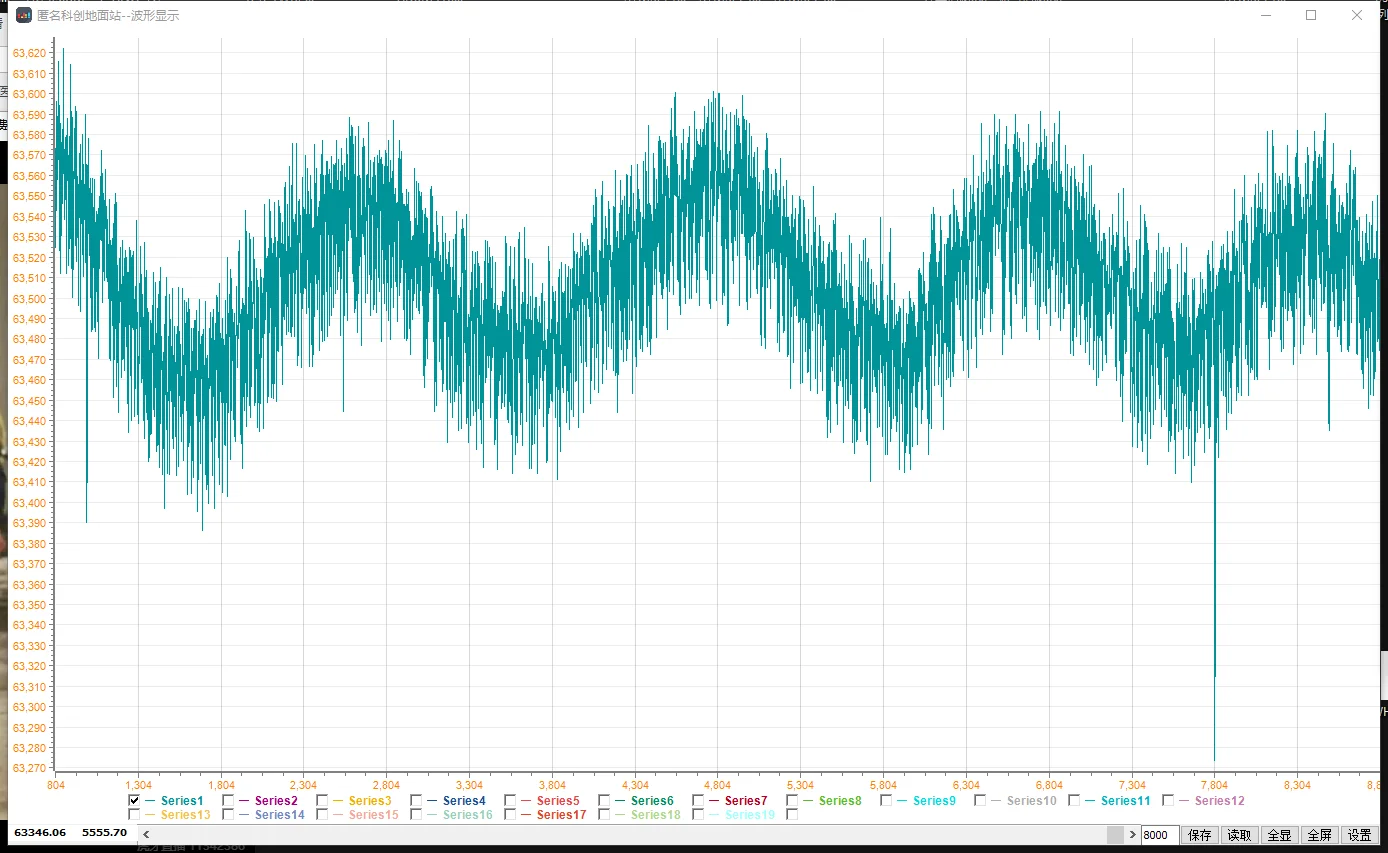Viewport: 1388px width, 853px height.
Task: Turn on the Series17 checkbox
Action: tap(510, 815)
